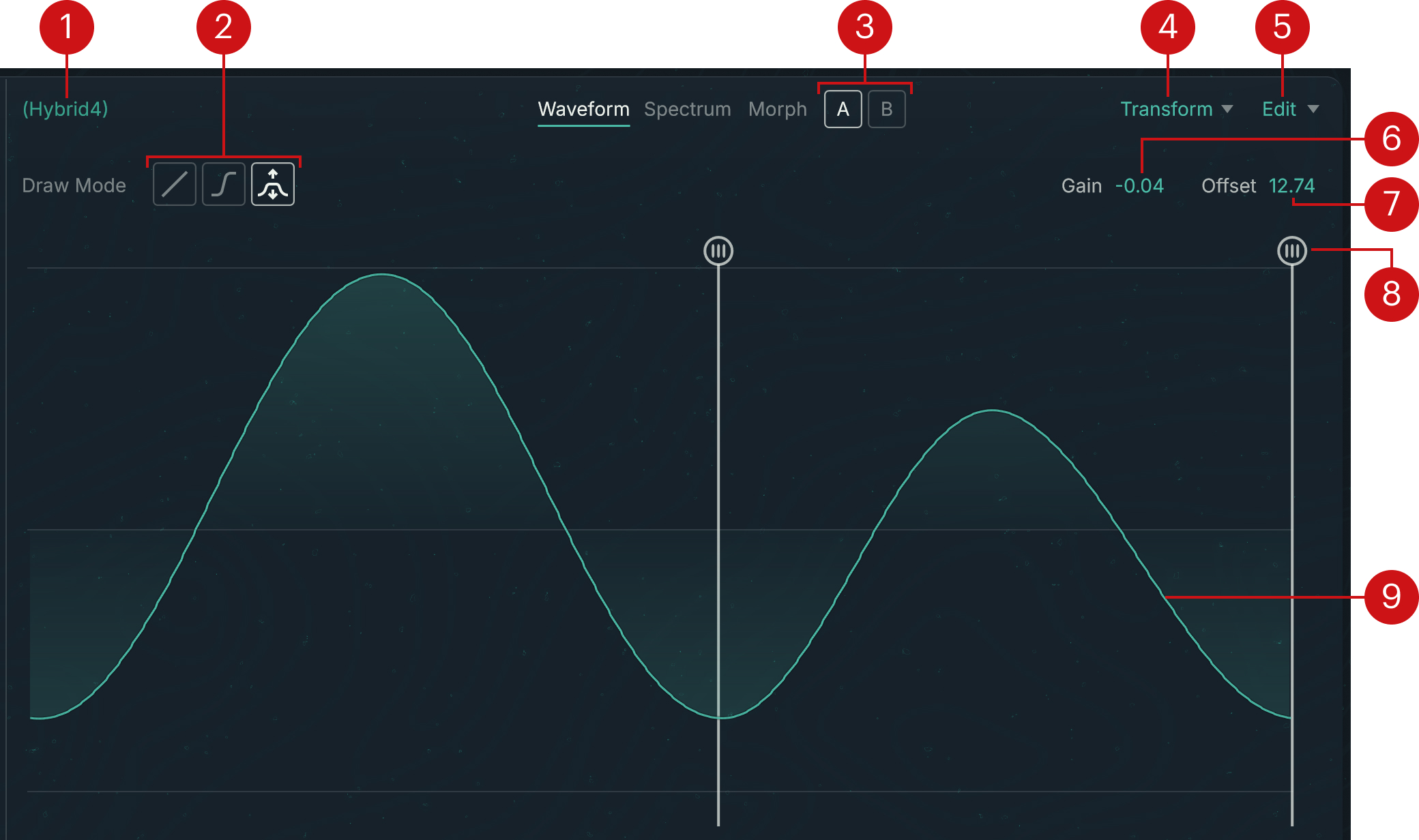
Task: Switch to the Spectrum tab
Action: 687,109
